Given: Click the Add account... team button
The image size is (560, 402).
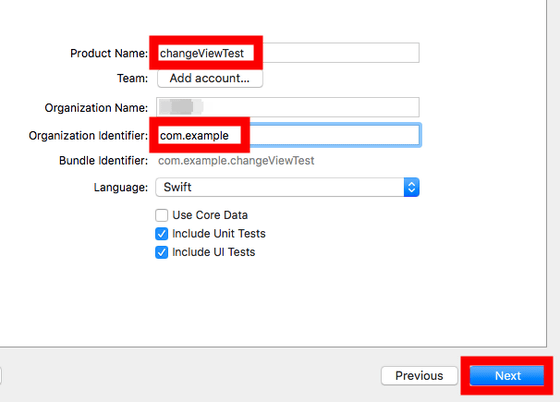Looking at the screenshot, I should tap(210, 78).
